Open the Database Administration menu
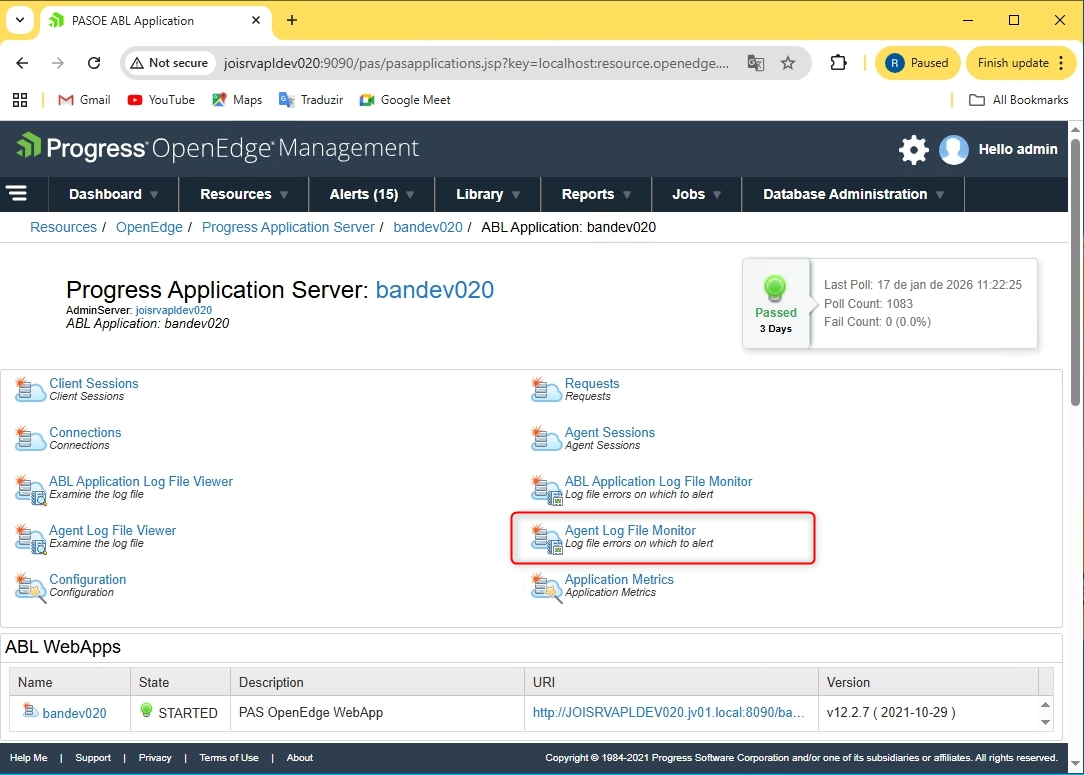The height and width of the screenshot is (775, 1084). pos(853,194)
